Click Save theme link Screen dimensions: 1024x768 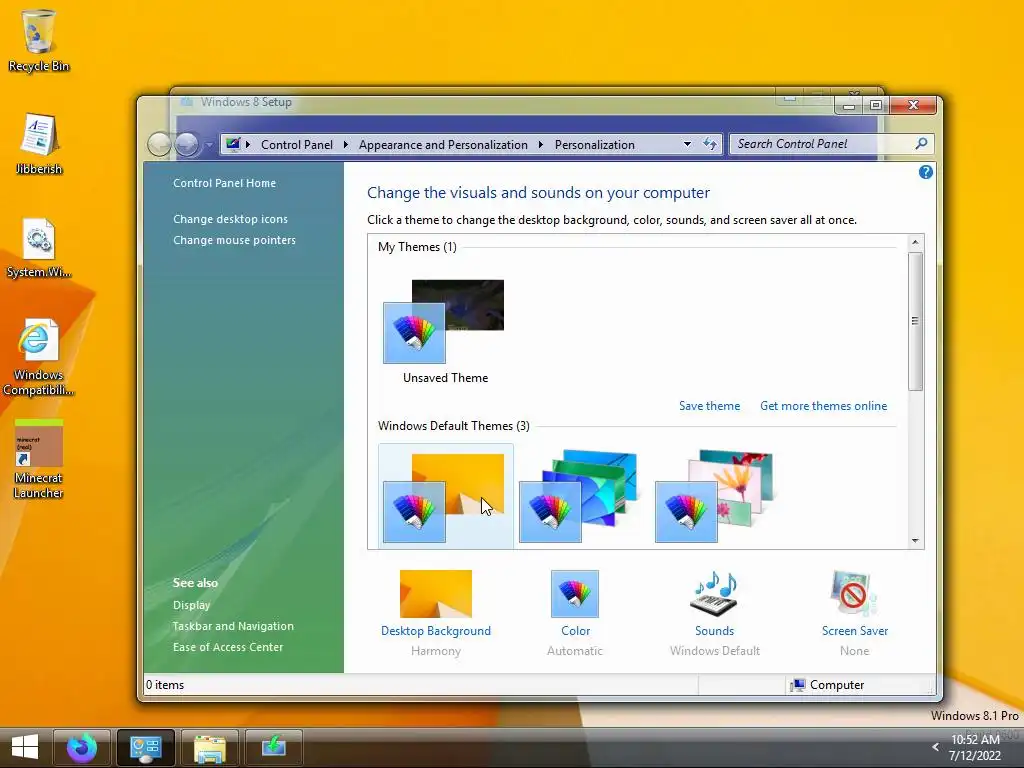point(709,406)
